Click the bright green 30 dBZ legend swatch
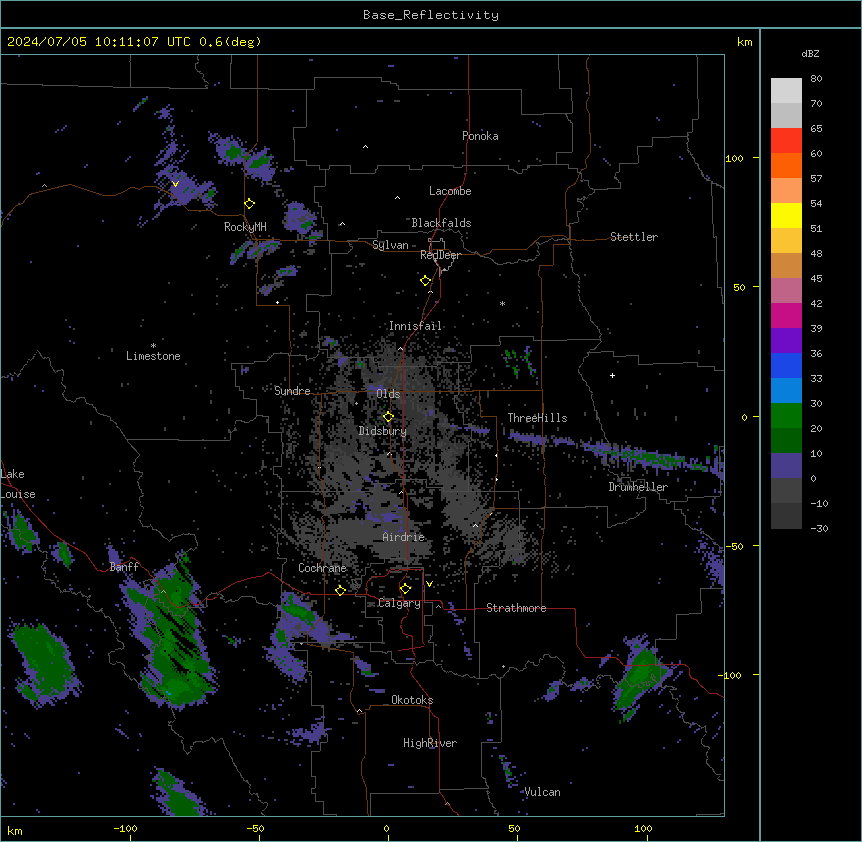The image size is (862, 842). 786,416
